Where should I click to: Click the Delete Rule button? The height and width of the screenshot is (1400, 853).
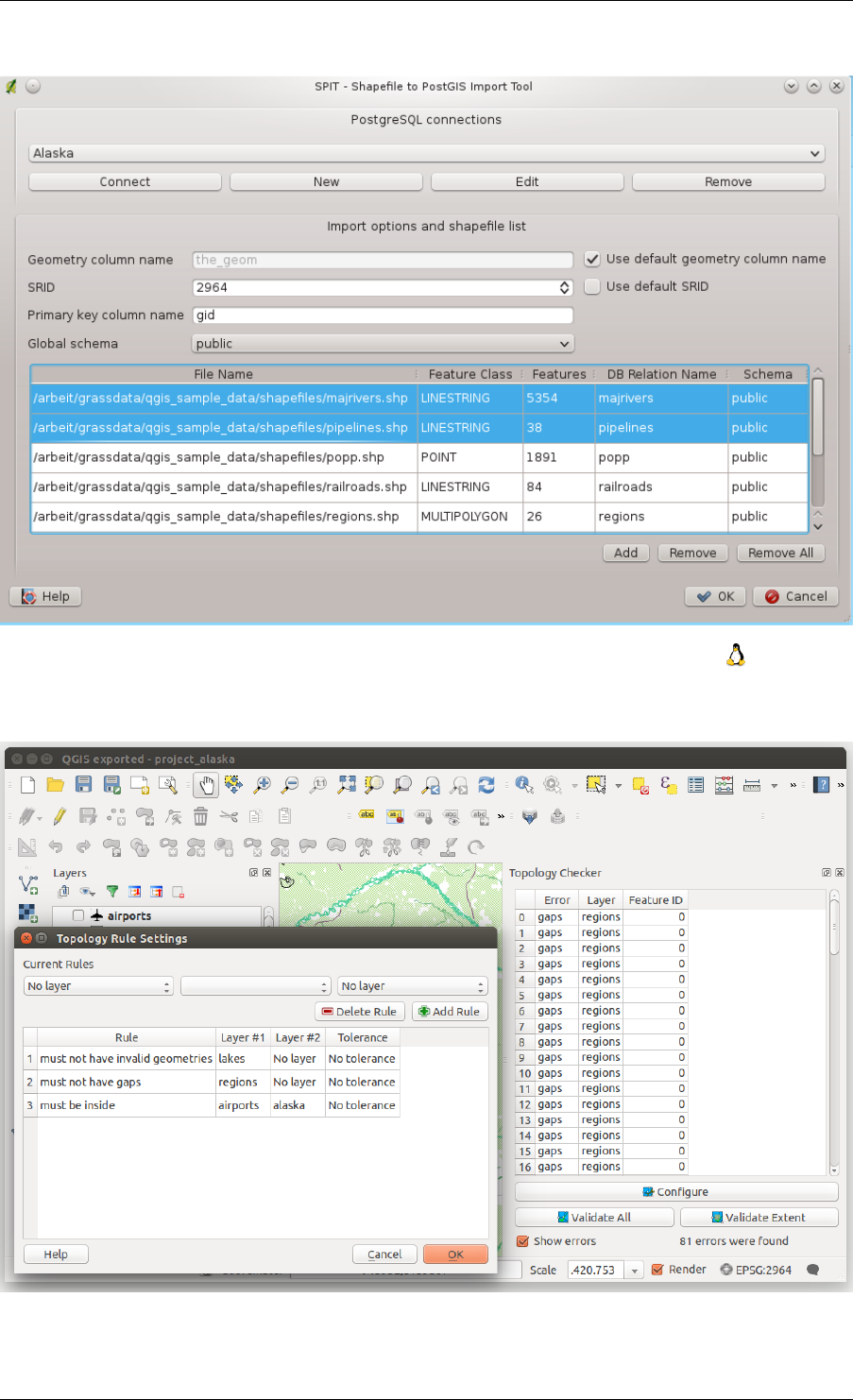359,1012
